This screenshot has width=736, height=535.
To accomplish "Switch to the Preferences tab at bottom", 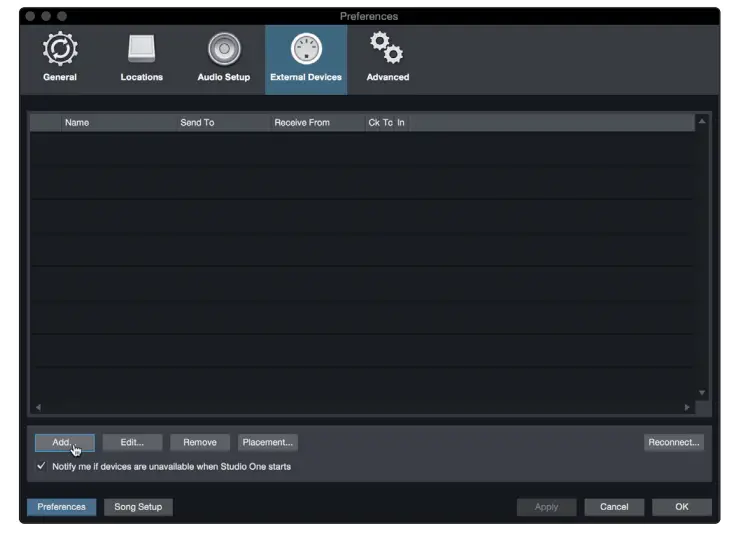I will pyautogui.click(x=61, y=507).
